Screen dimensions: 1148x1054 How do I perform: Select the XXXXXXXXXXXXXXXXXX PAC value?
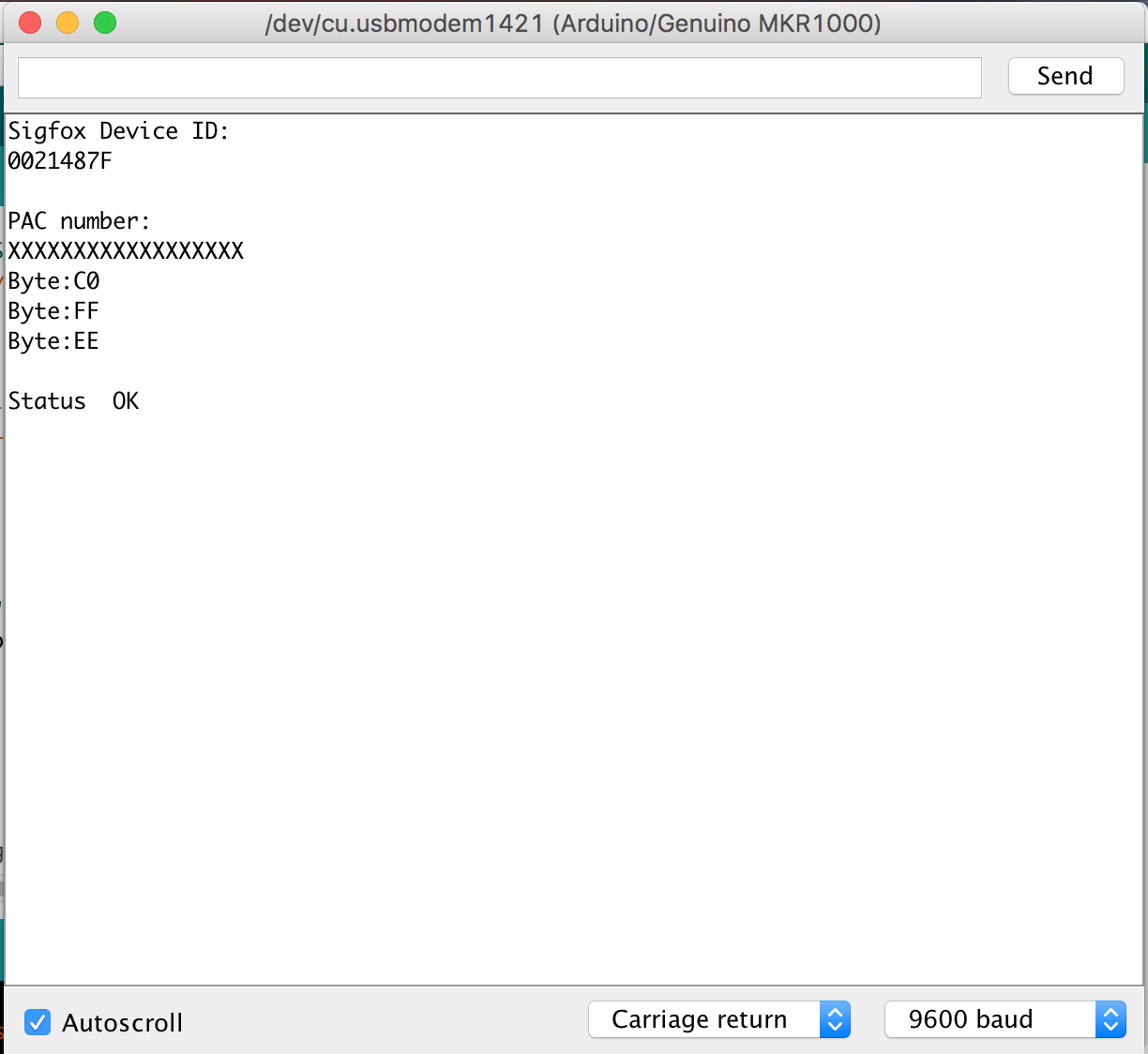[126, 251]
